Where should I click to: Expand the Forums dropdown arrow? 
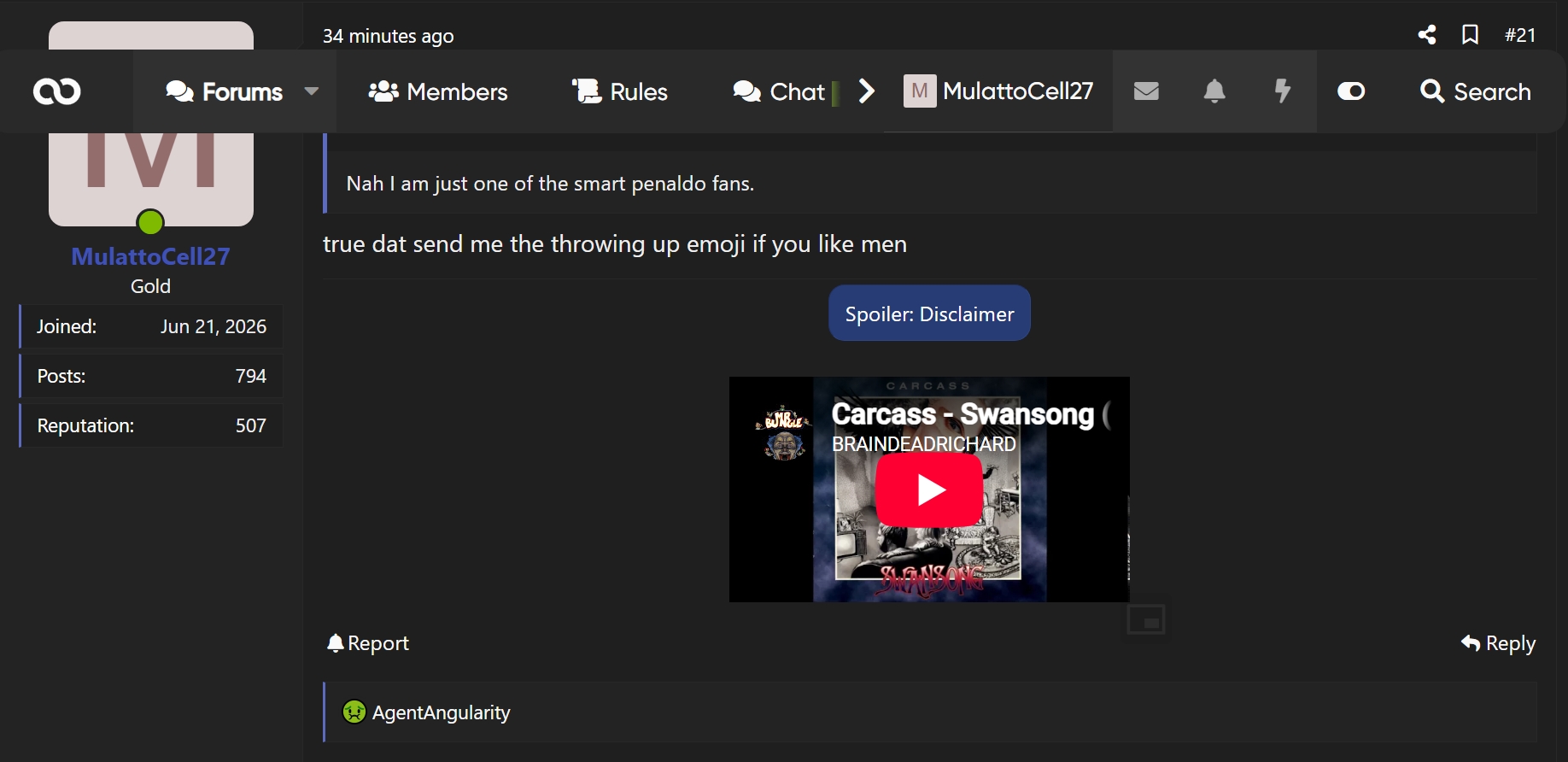[312, 91]
